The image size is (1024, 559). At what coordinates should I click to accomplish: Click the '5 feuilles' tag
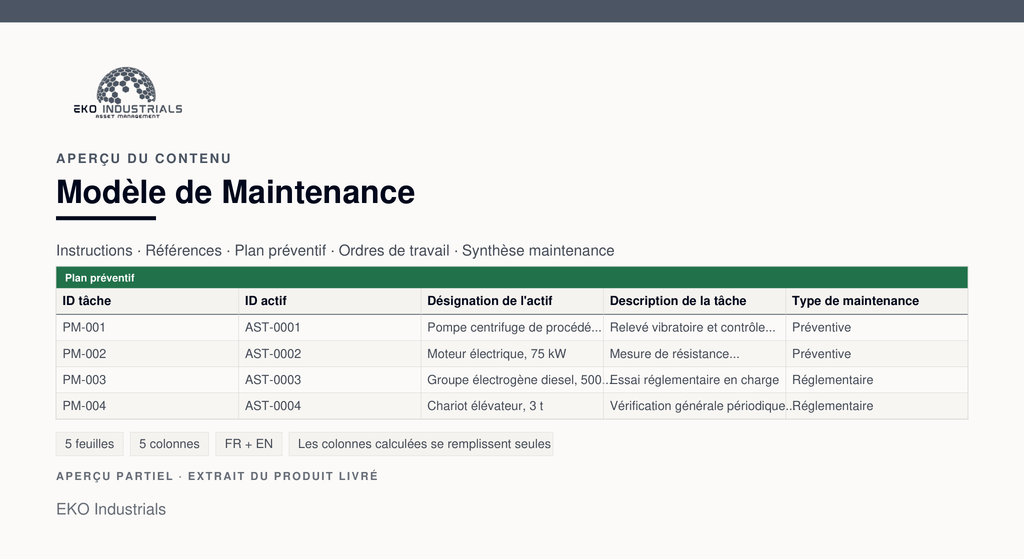(89, 444)
